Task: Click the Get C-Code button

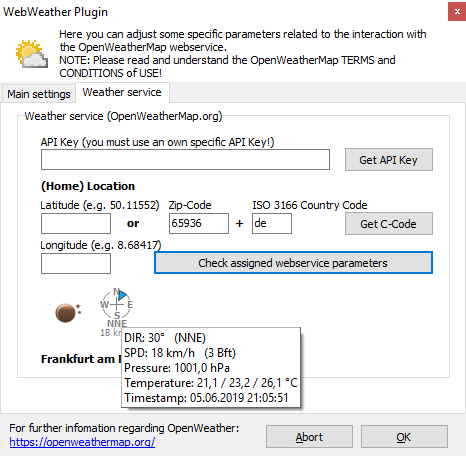Action: point(389,224)
